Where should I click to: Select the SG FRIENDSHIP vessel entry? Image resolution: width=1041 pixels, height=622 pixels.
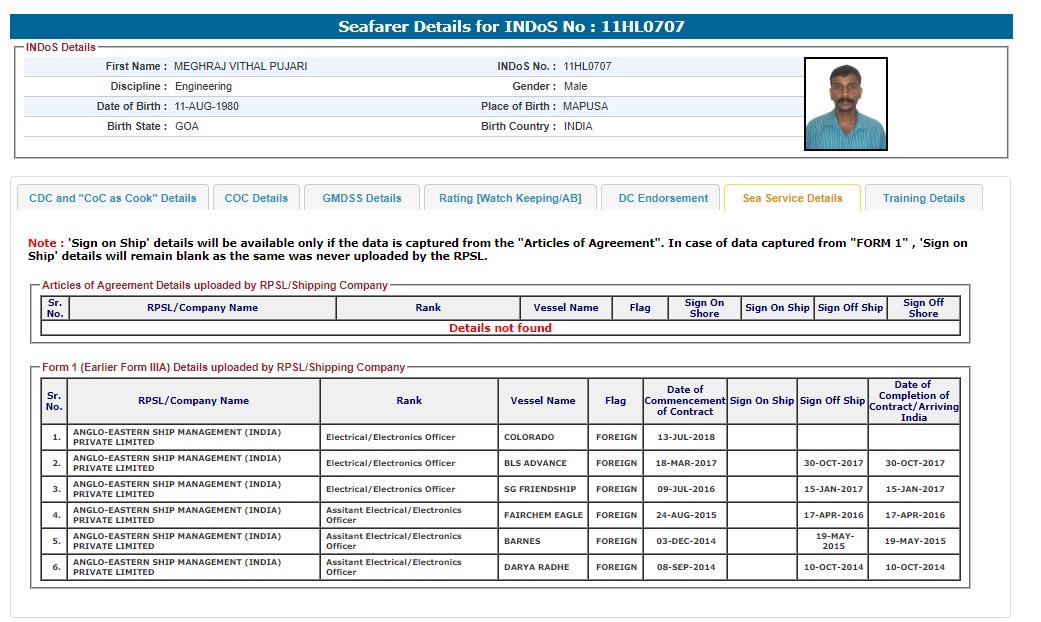point(540,489)
